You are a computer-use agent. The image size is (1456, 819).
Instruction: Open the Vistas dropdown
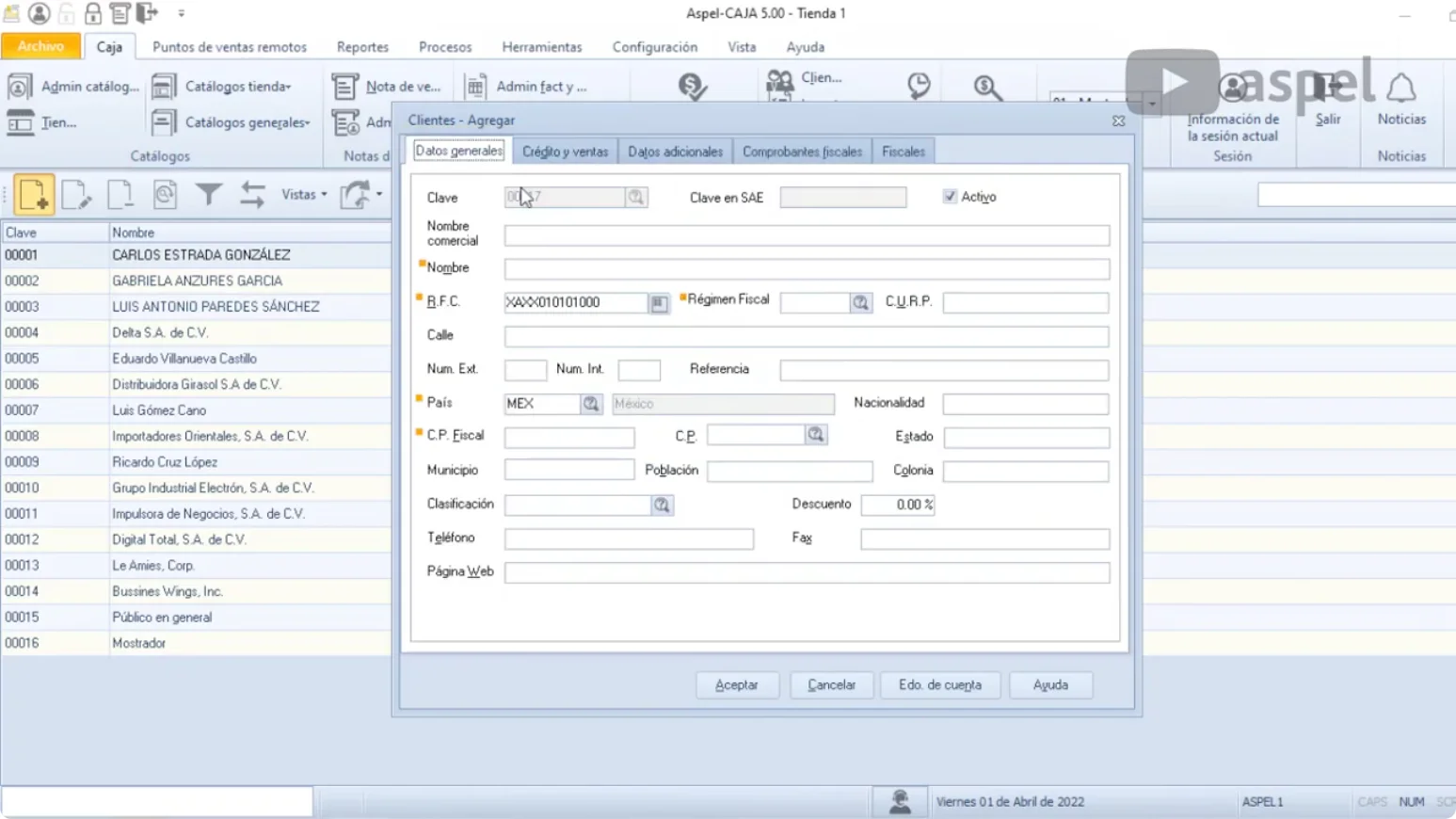304,194
